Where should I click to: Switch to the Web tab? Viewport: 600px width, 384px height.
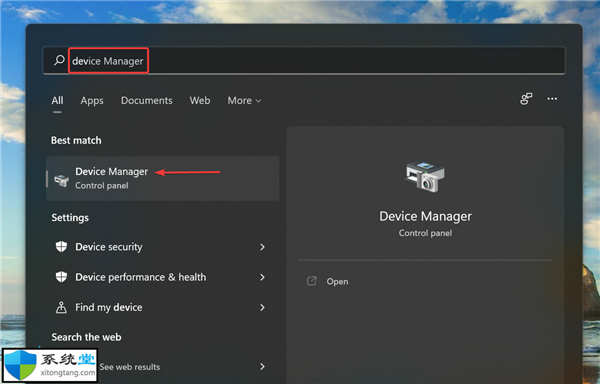pos(200,101)
